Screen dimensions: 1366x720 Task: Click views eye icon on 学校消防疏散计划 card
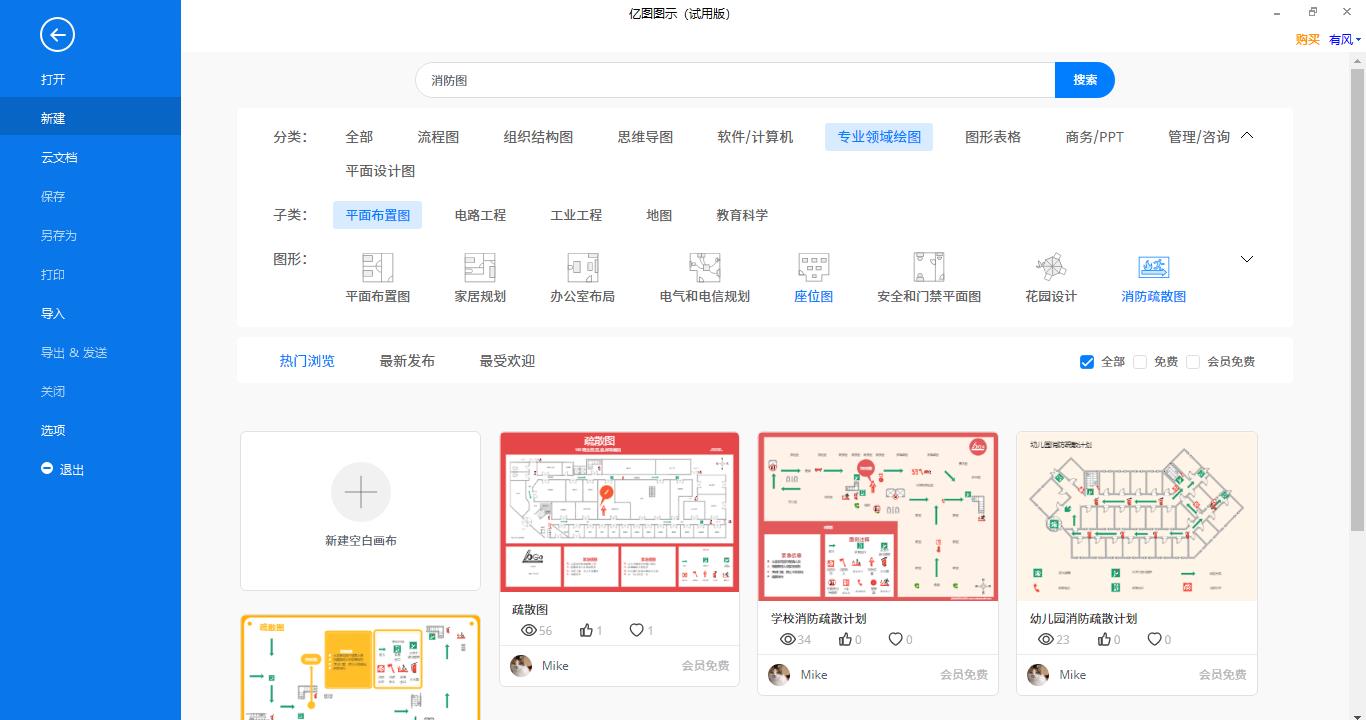pyautogui.click(x=788, y=639)
